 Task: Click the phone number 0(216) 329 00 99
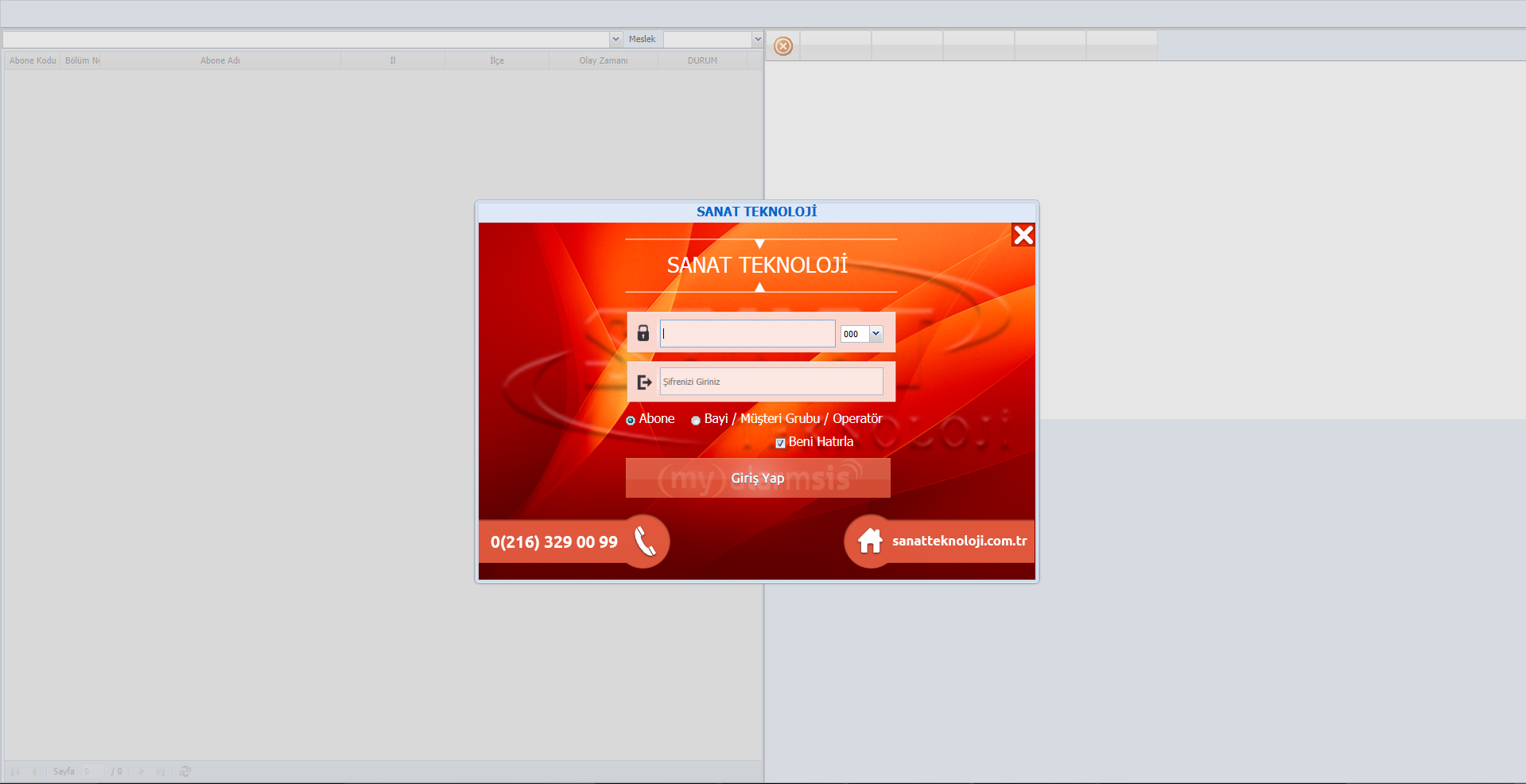554,542
